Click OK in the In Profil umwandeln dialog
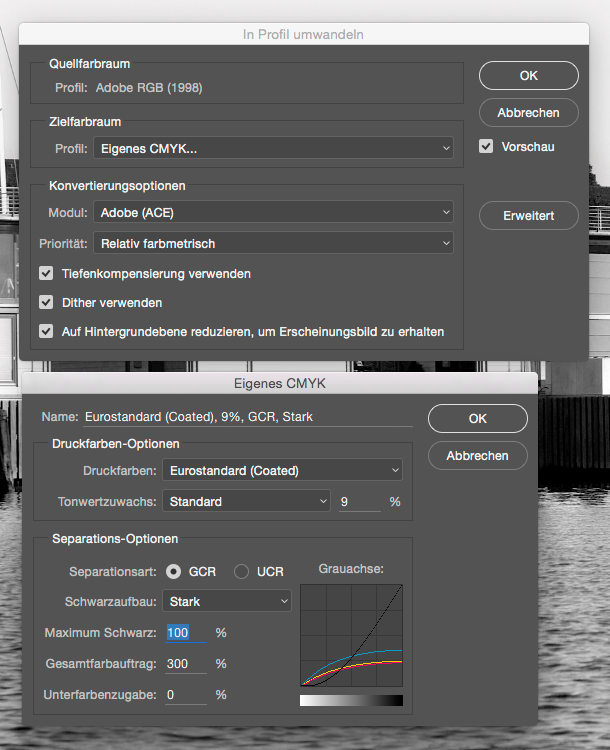Screen dimensions: 610x750 point(528,75)
